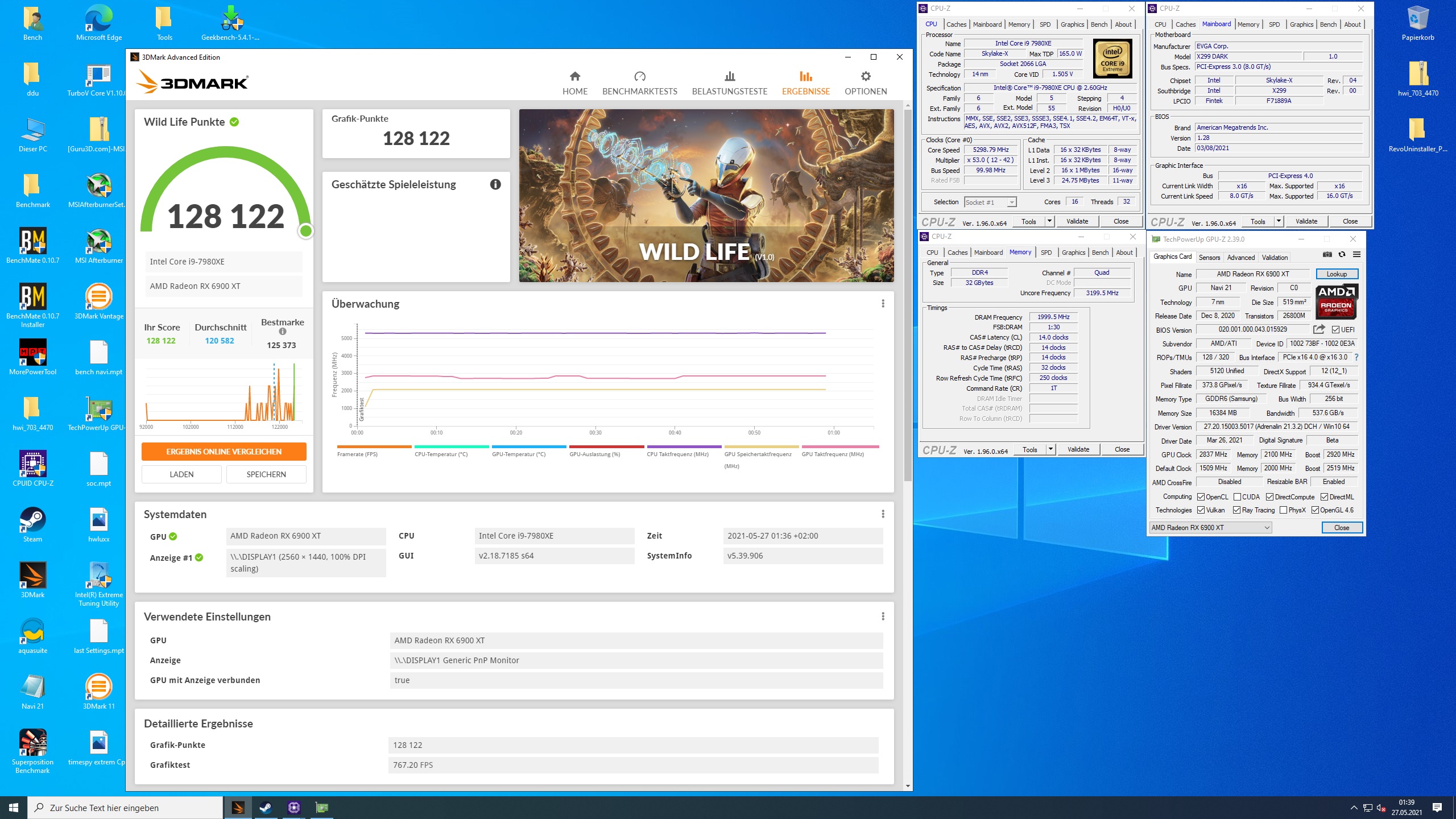Open Graphics tab in CPU-Z Mainboard window

point(1301,24)
